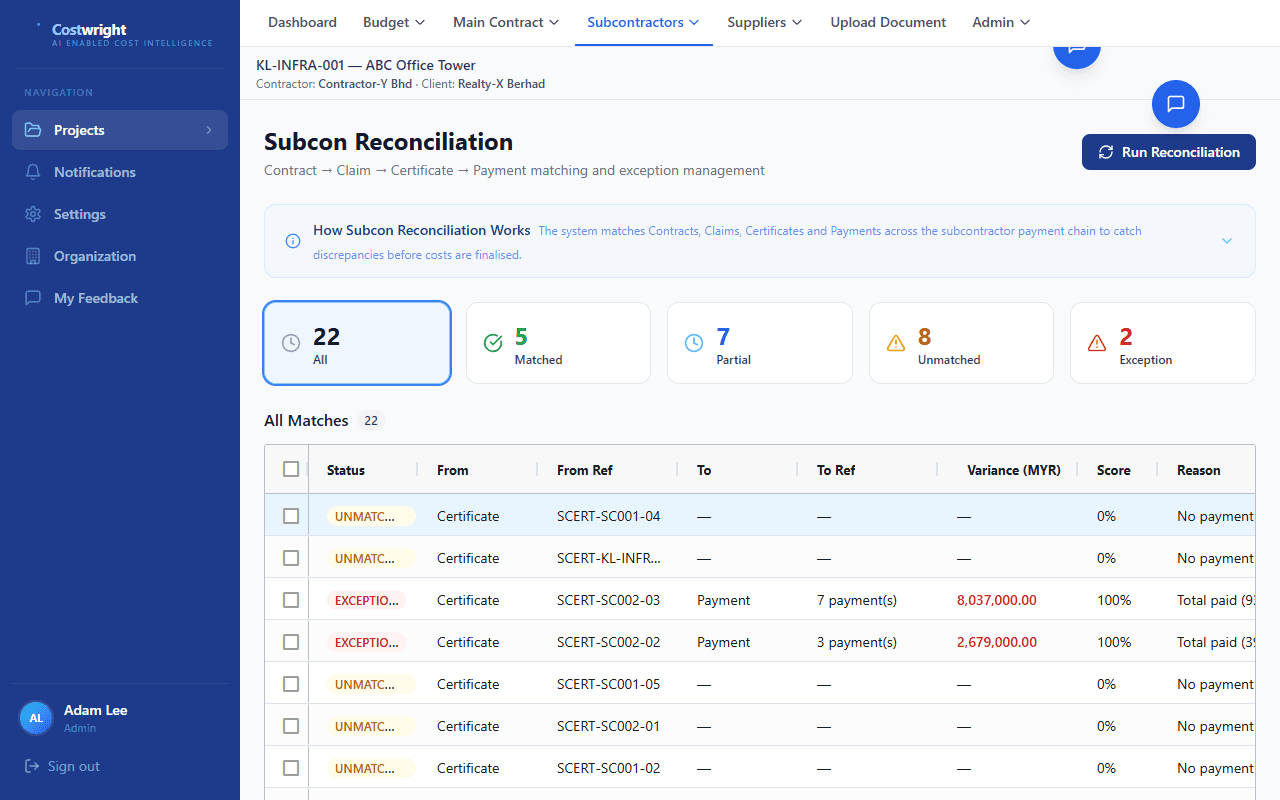Check the row for SCERT-SC002-01
This screenshot has height=800, width=1280.
coord(291,726)
